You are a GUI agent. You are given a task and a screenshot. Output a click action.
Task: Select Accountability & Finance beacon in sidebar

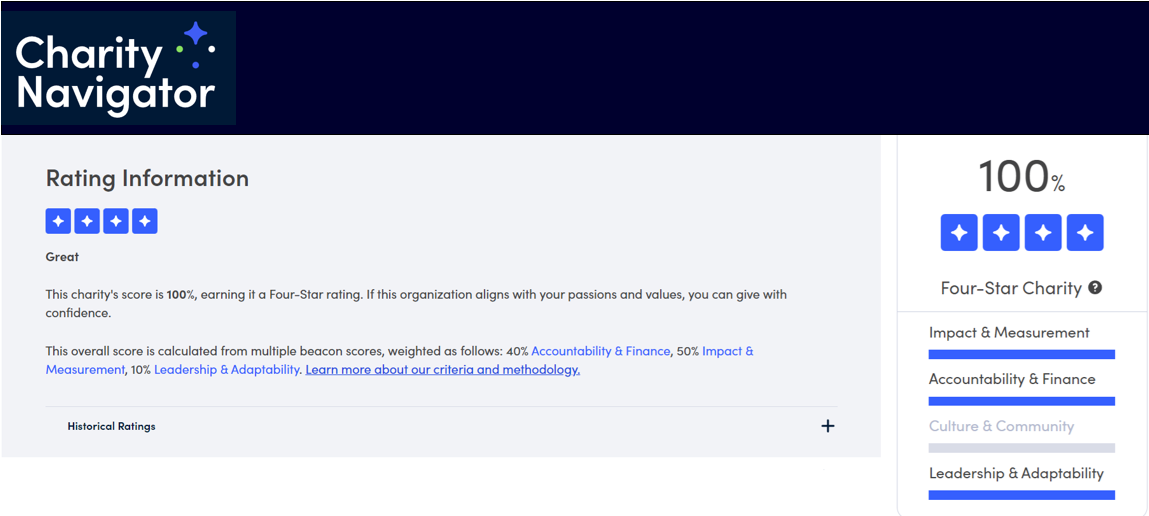(x=1012, y=380)
